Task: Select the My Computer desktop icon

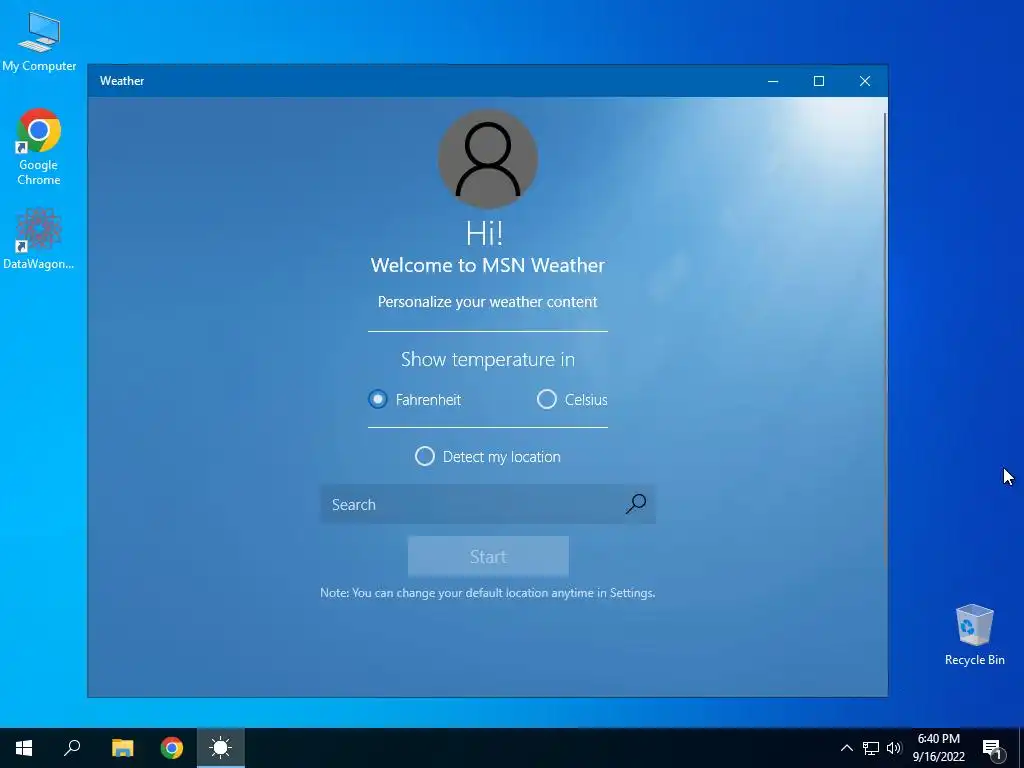Action: point(39,40)
